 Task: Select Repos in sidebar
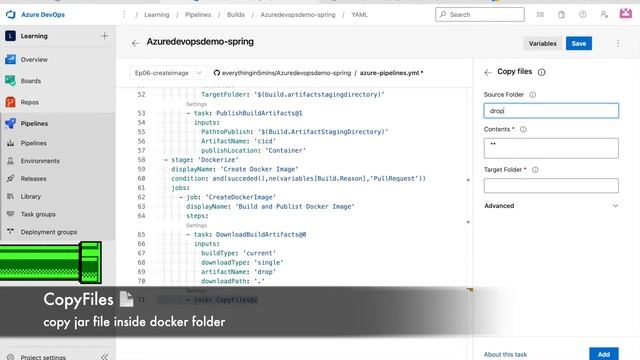[x=30, y=102]
